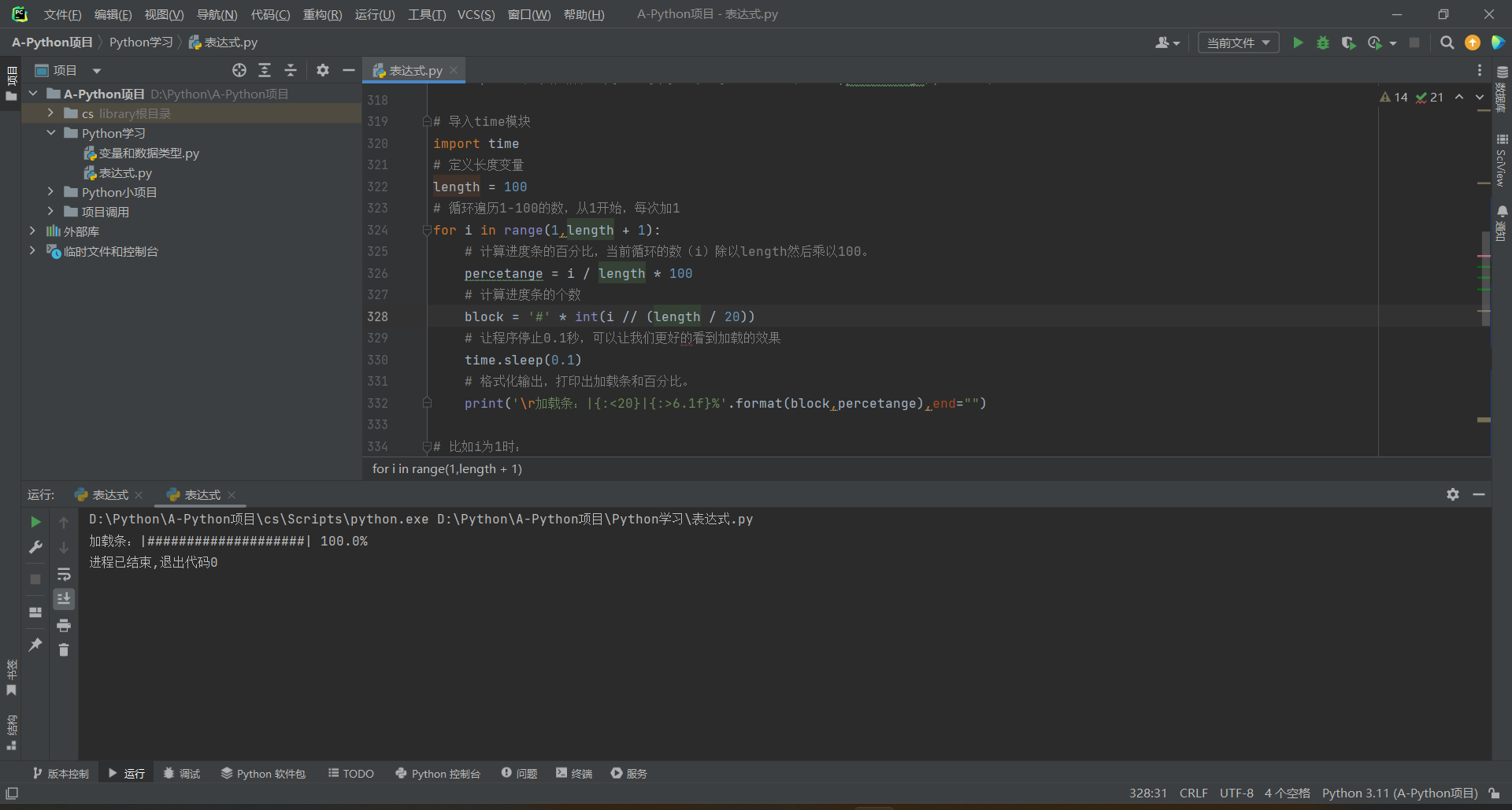Open 变量和数据类型.py in project tree
Screen dimensions: 1512x810
point(148,153)
